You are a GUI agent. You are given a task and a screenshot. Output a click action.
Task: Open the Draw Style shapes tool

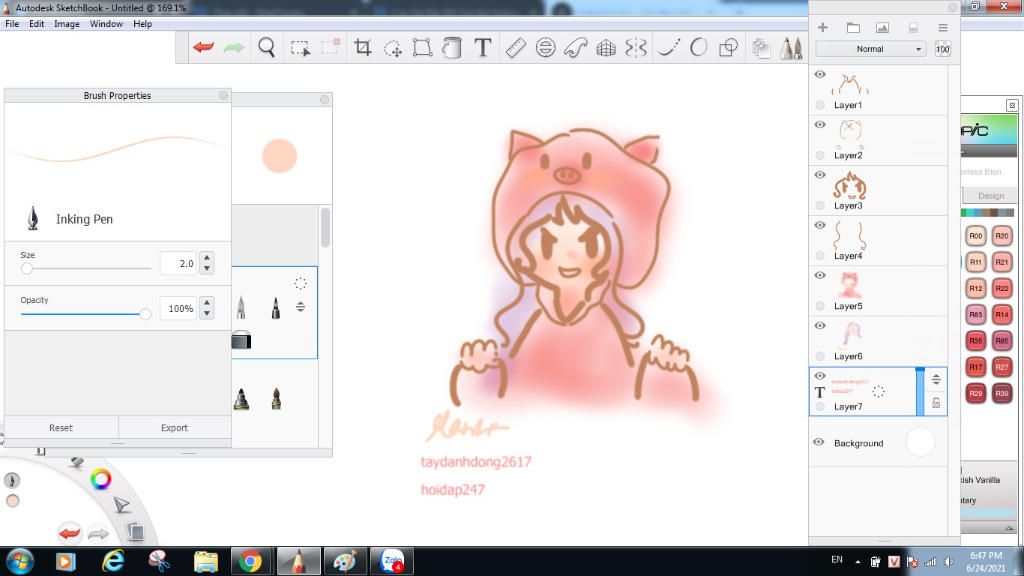pos(728,47)
